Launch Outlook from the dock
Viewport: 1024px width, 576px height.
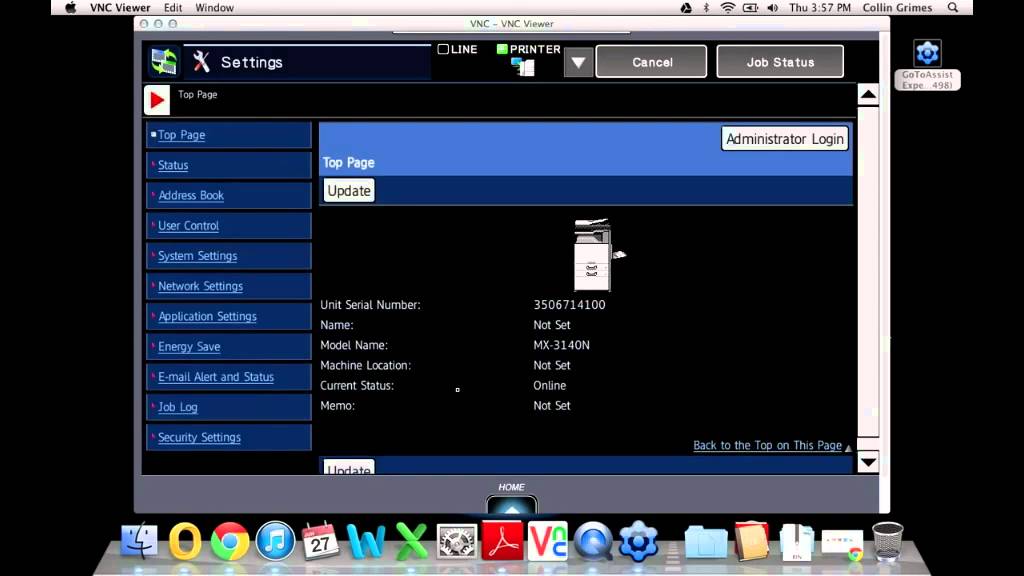tap(185, 541)
